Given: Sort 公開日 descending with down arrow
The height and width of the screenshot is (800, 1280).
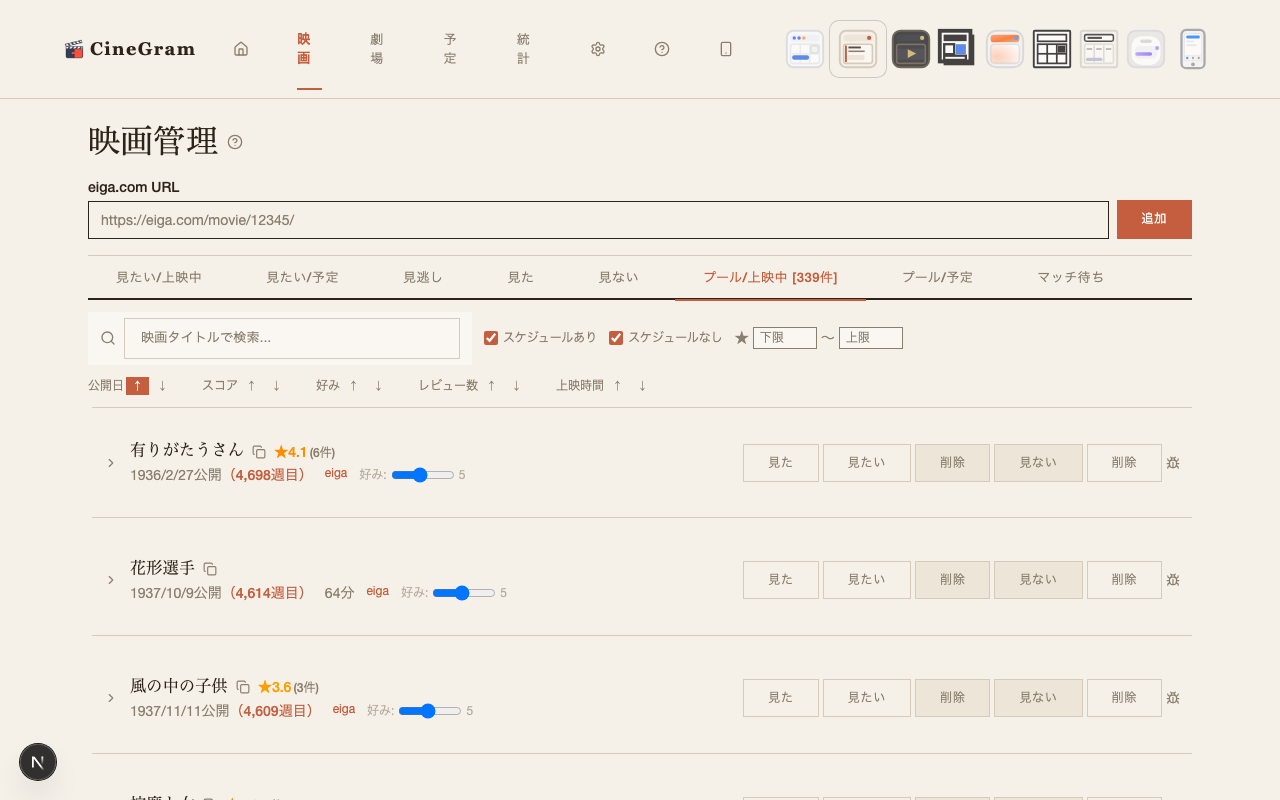Looking at the screenshot, I should point(162,386).
